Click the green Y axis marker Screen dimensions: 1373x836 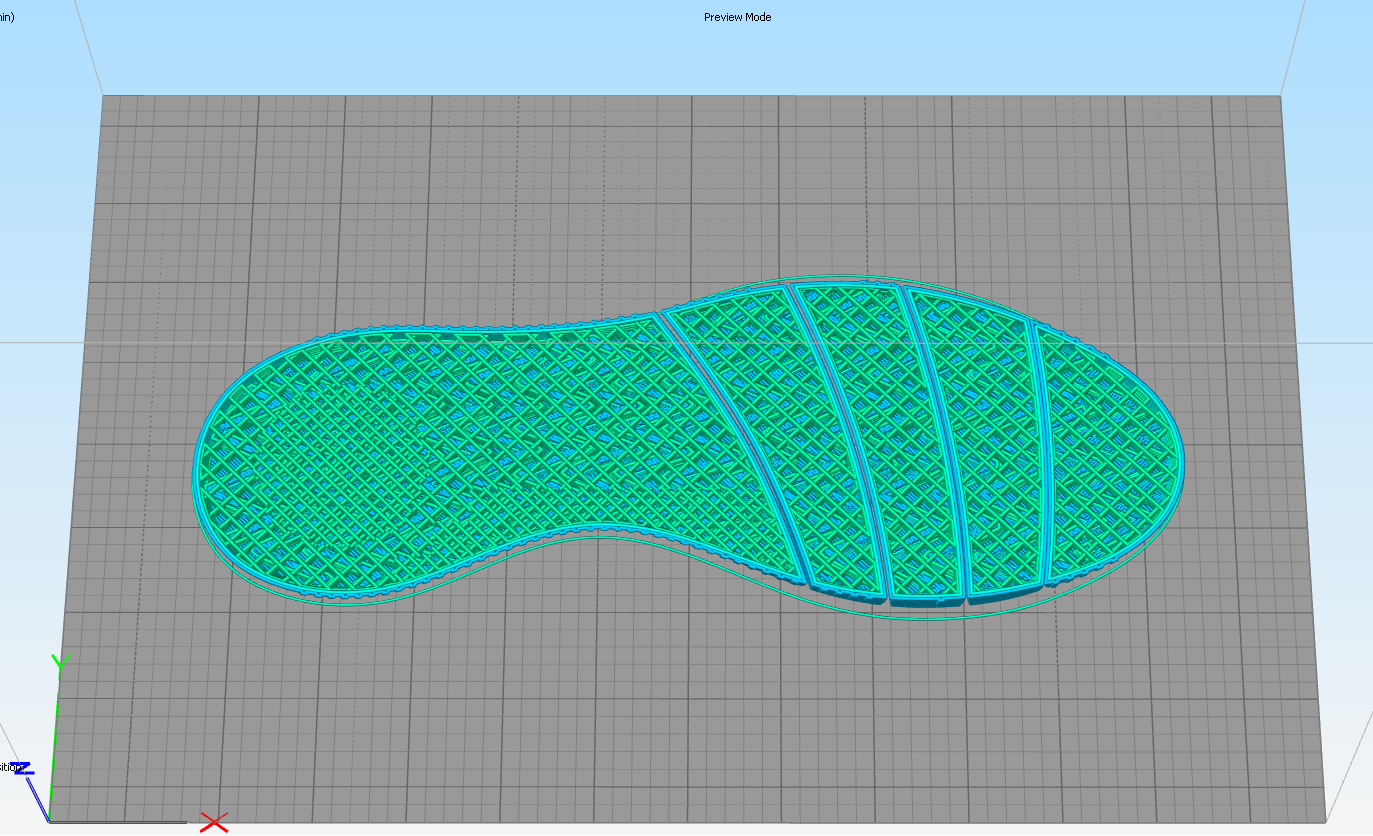60,662
